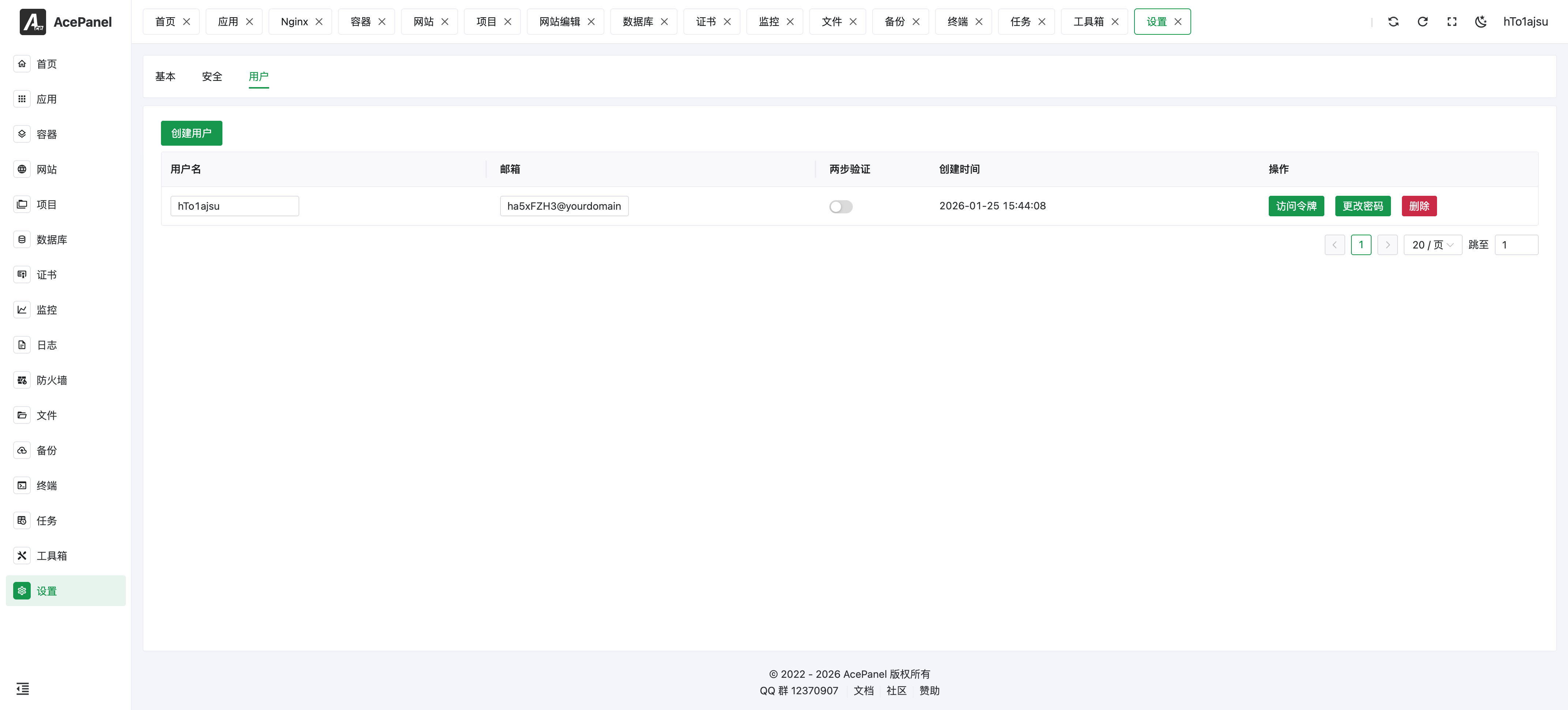Switch to the 基本 tab
The image size is (1568, 710).
(165, 77)
